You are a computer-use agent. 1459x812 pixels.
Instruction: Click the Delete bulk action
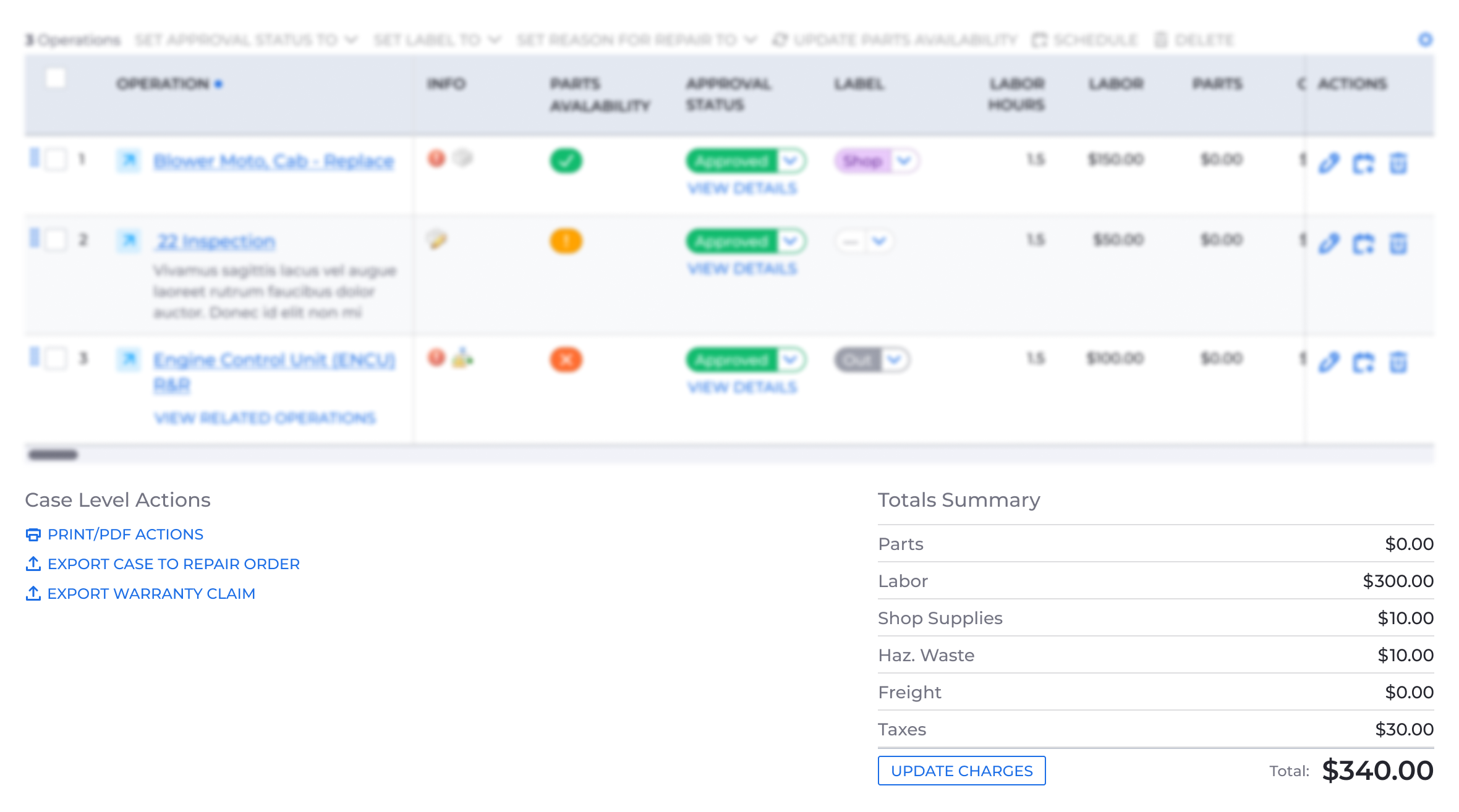1194,40
